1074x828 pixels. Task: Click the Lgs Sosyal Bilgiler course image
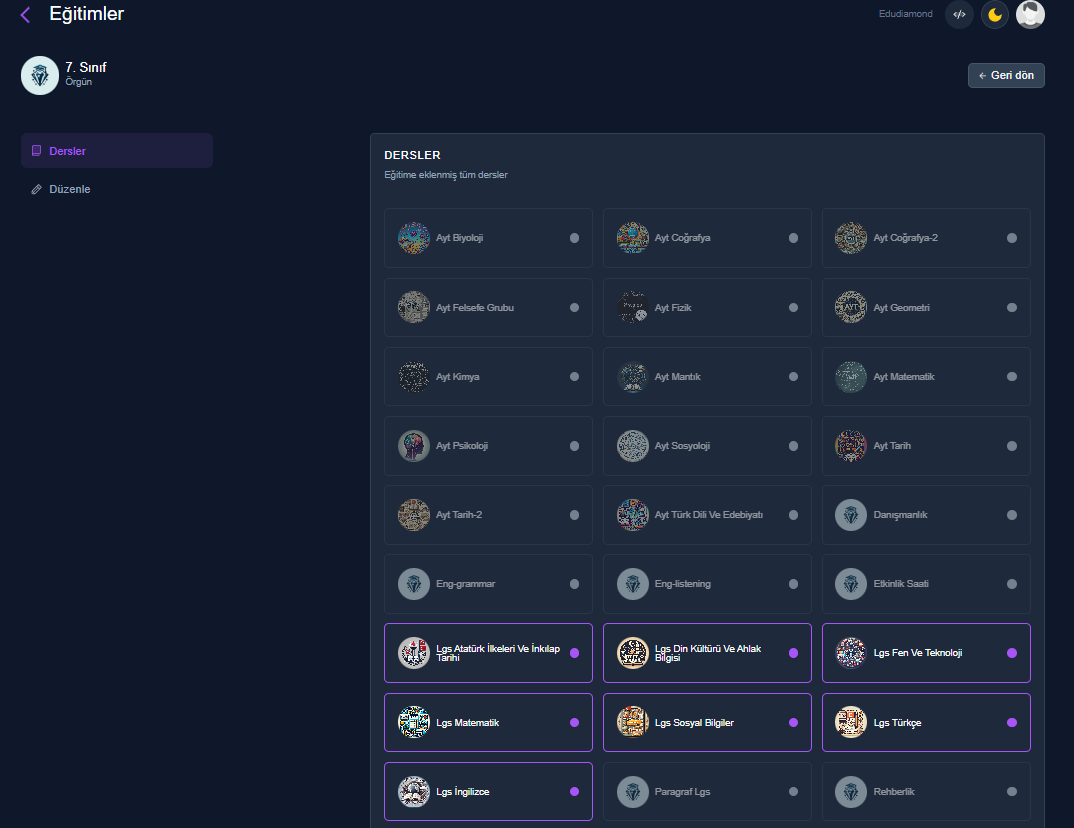pyautogui.click(x=632, y=722)
